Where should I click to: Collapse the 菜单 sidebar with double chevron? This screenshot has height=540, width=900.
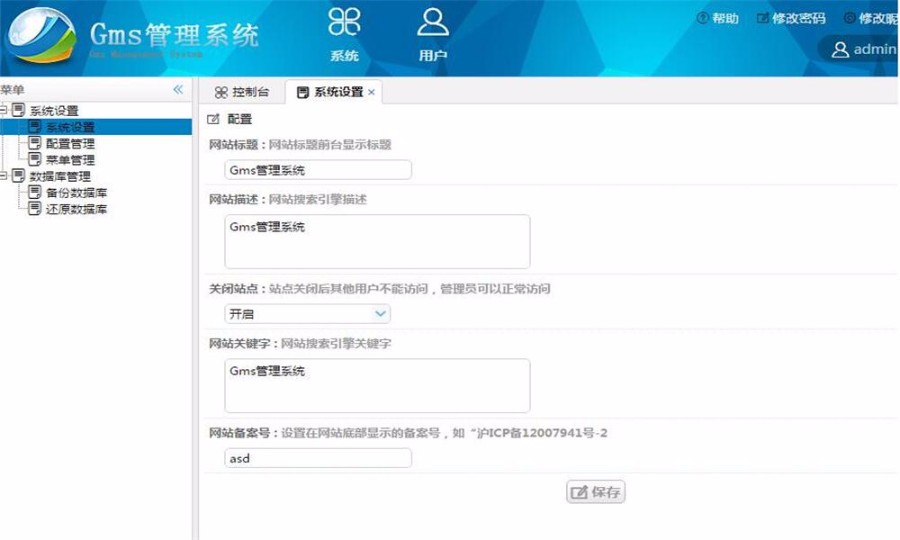pos(178,90)
